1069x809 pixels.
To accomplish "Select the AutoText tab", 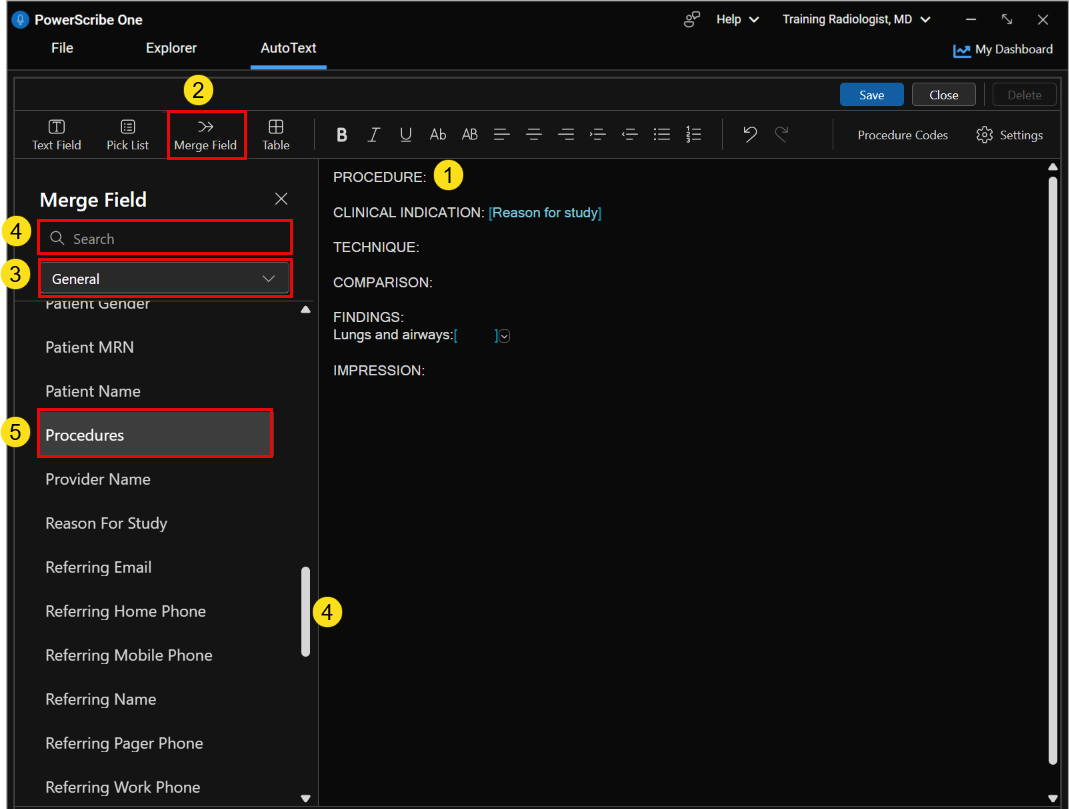I will tap(288, 48).
